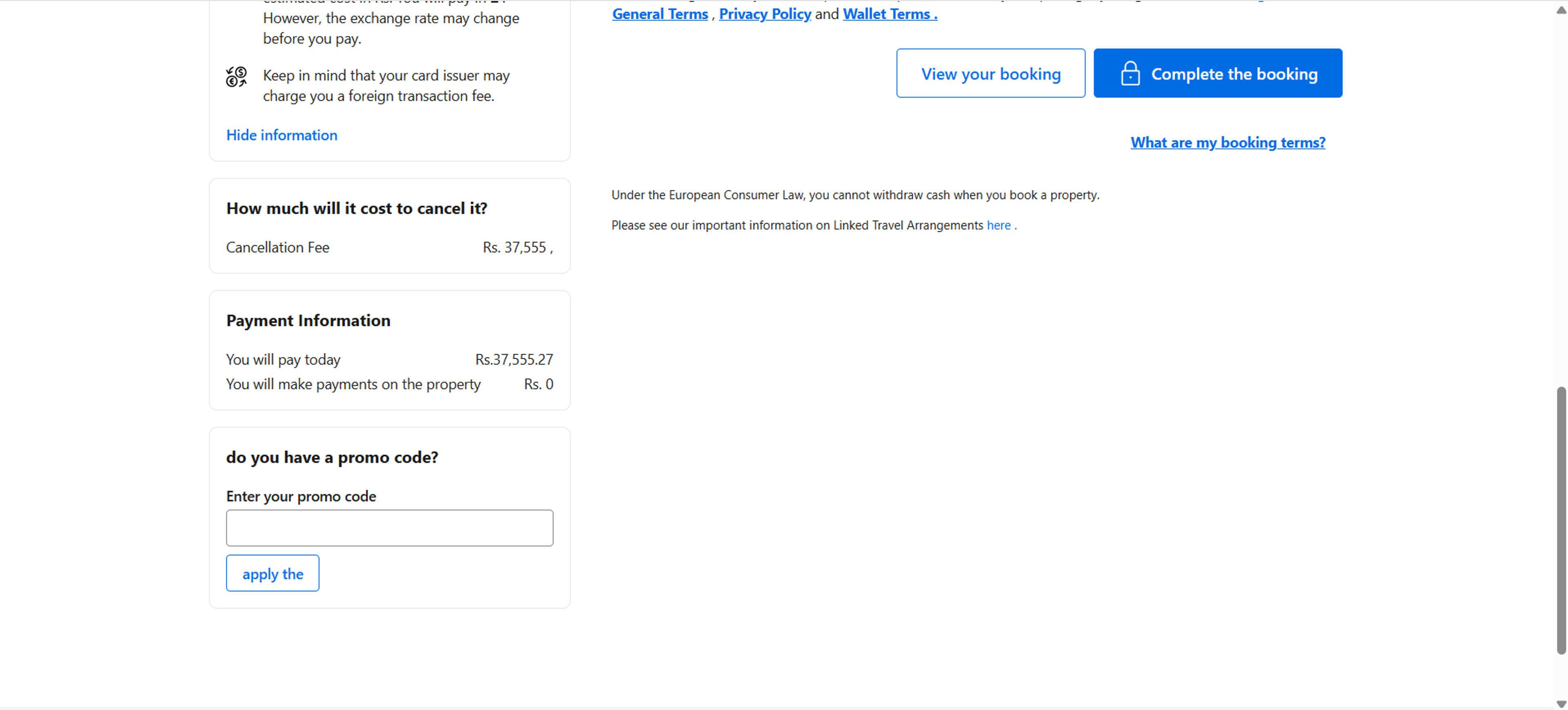Viewport: 1568px width, 710px height.
Task: Click the Payment Information heading
Action: pyautogui.click(x=309, y=321)
